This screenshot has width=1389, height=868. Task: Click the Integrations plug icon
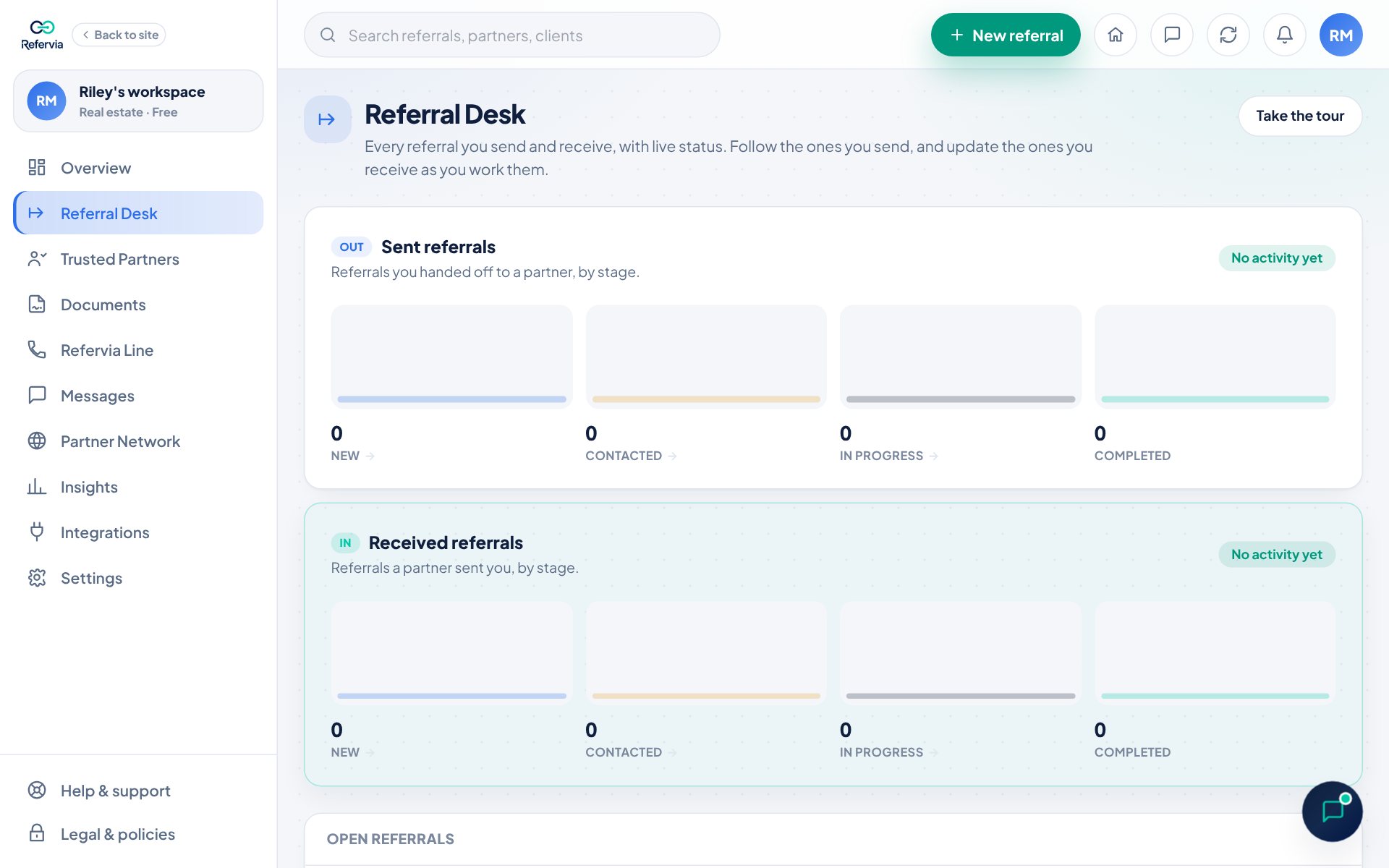point(37,532)
